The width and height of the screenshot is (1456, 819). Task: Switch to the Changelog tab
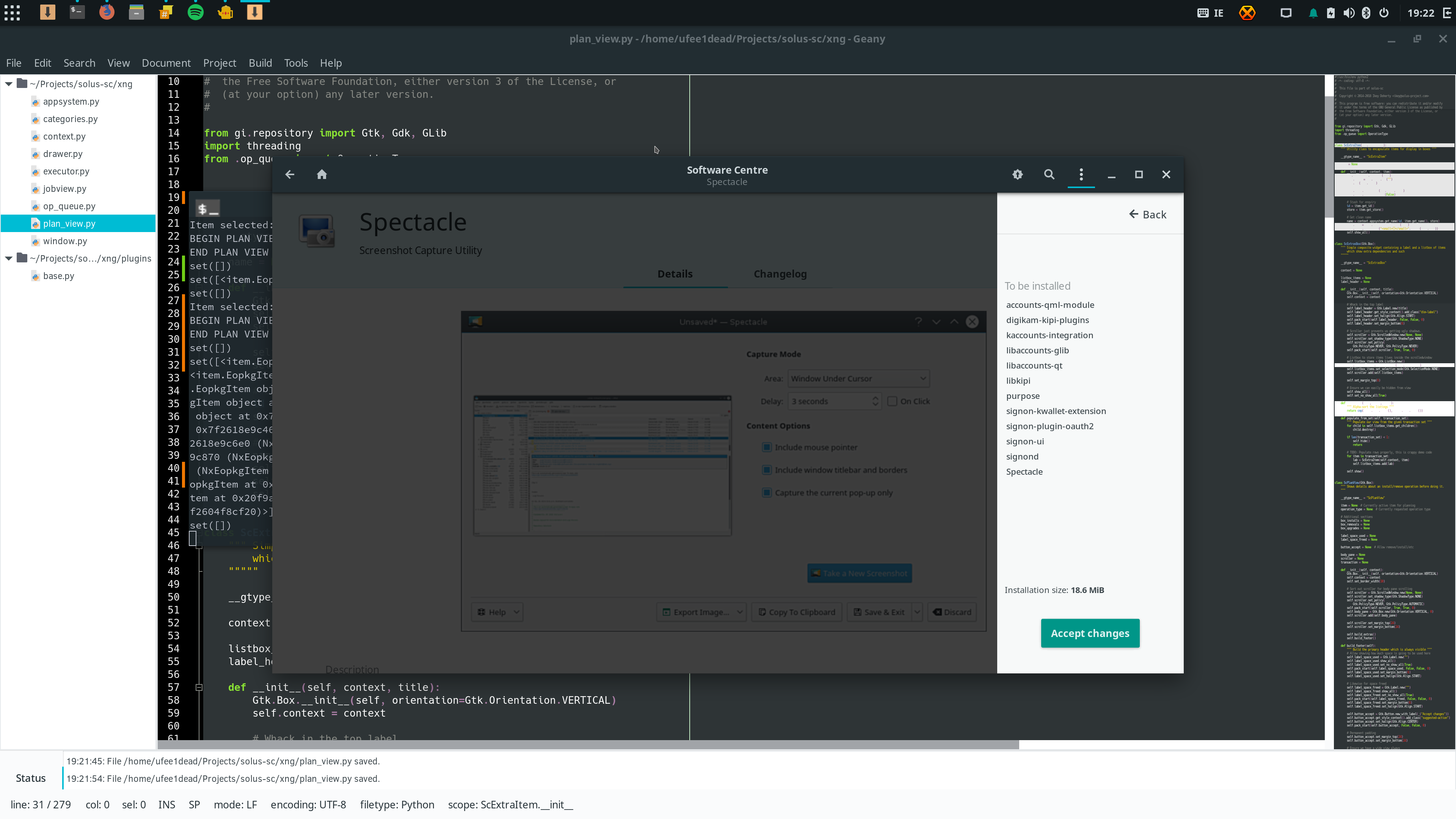tap(780, 273)
